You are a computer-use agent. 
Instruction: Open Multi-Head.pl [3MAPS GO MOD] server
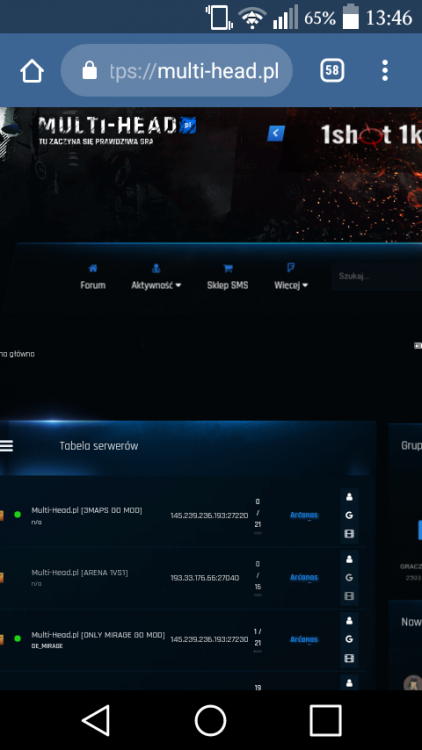click(87, 510)
